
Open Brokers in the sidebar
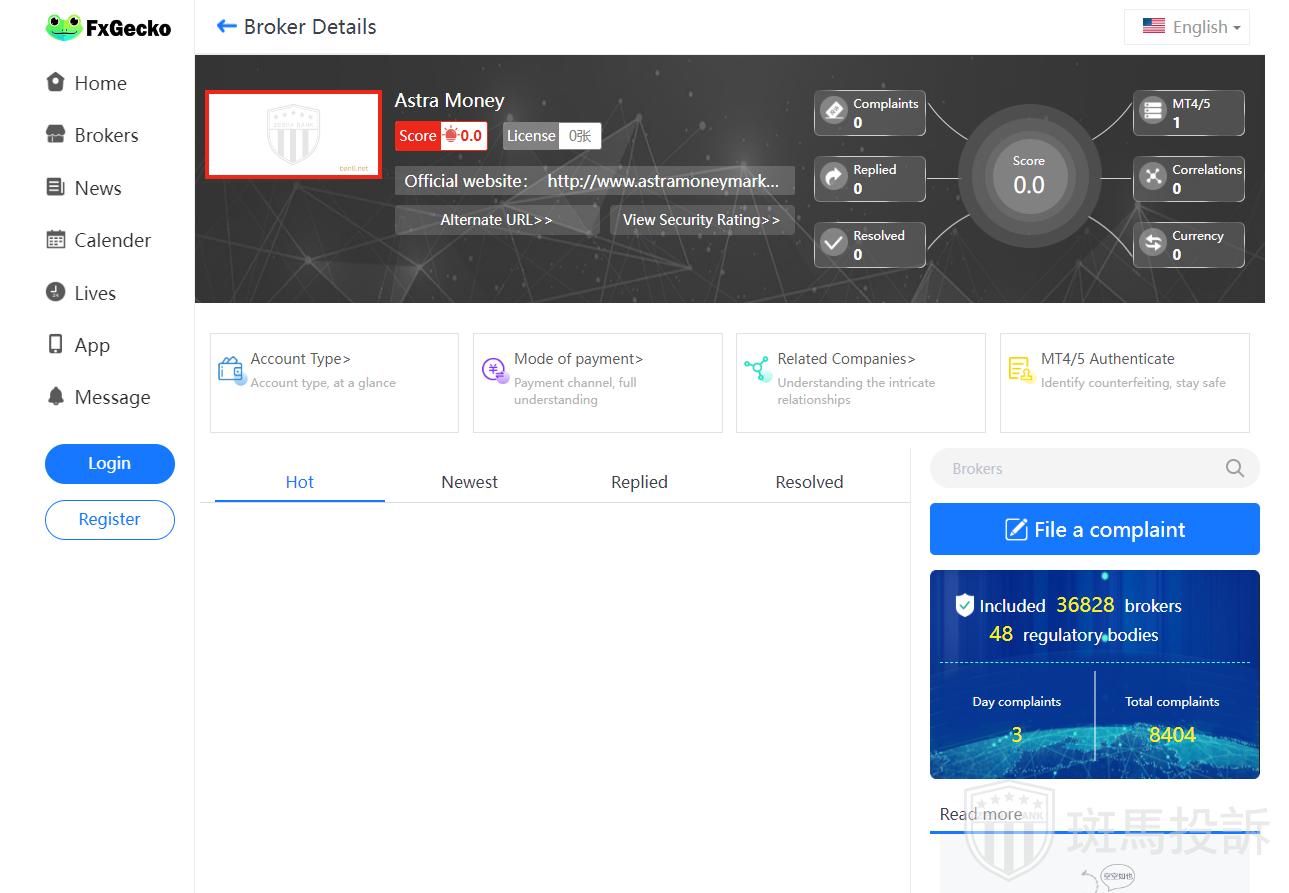[105, 135]
